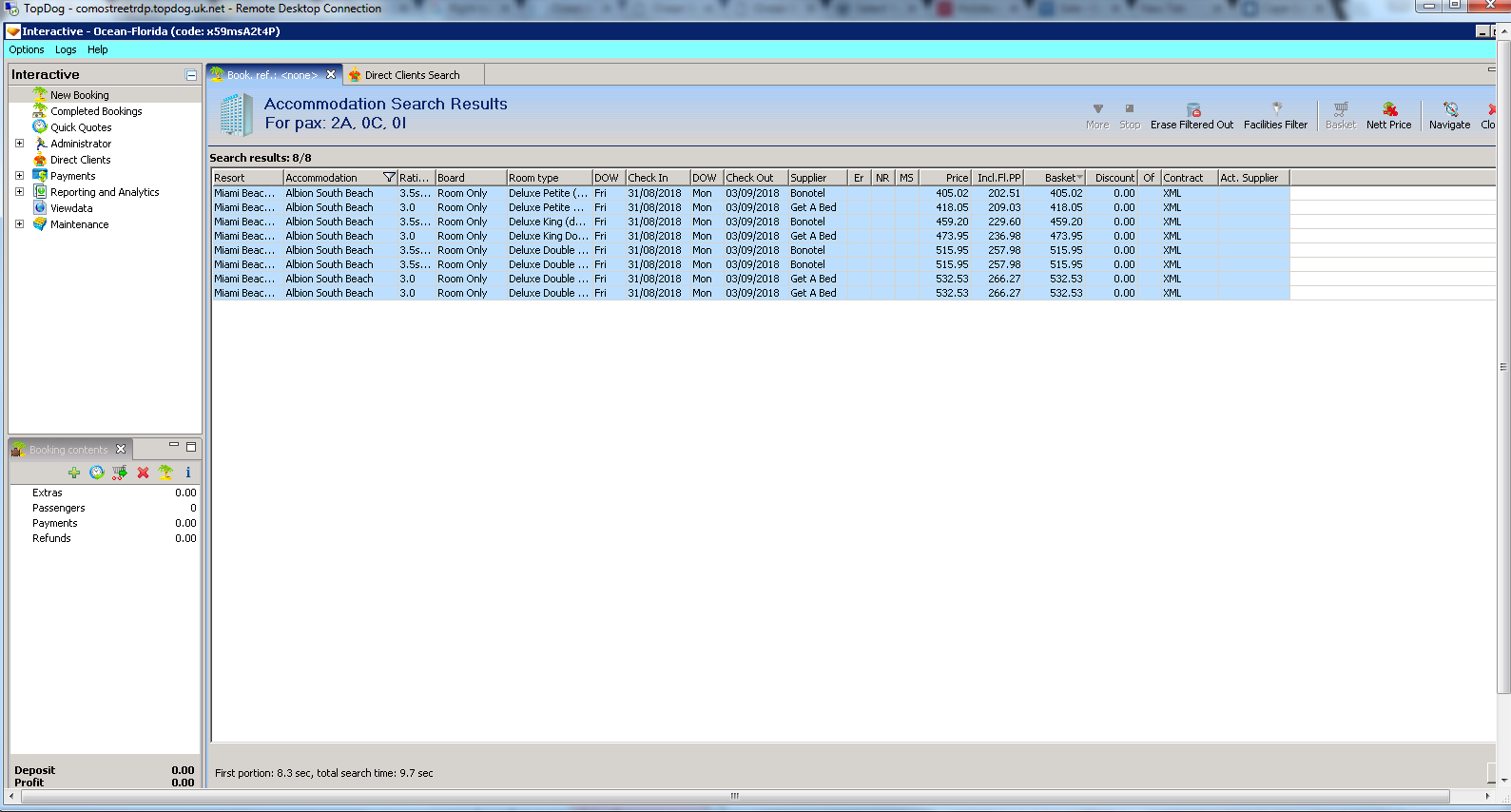Click the Navigate compass button
This screenshot has width=1511, height=812.
[1449, 116]
